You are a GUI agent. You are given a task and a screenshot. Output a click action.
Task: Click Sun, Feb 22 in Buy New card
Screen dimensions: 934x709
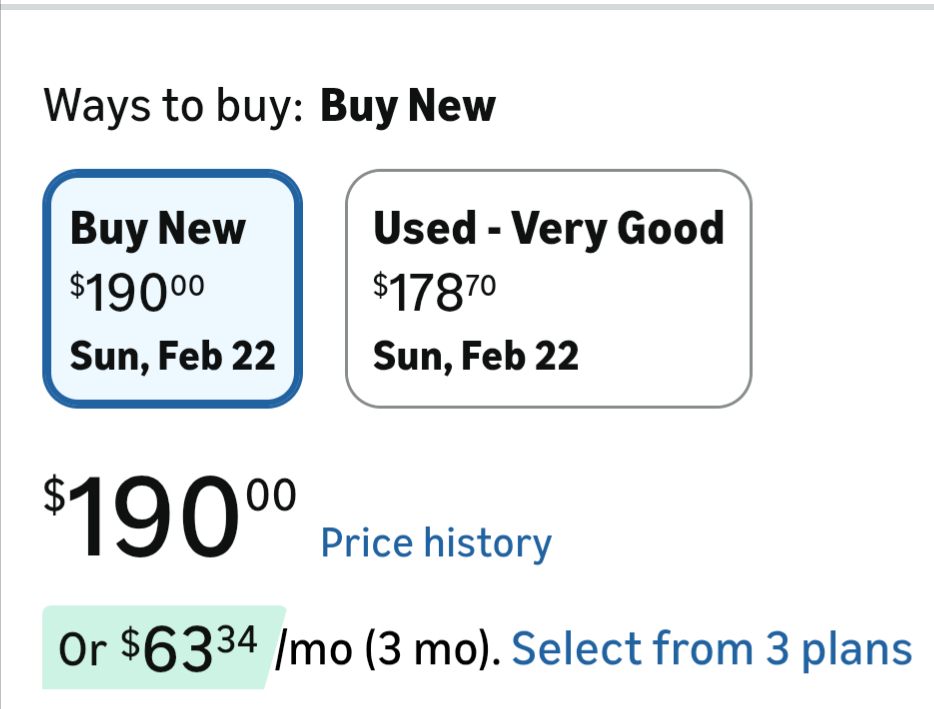(172, 355)
